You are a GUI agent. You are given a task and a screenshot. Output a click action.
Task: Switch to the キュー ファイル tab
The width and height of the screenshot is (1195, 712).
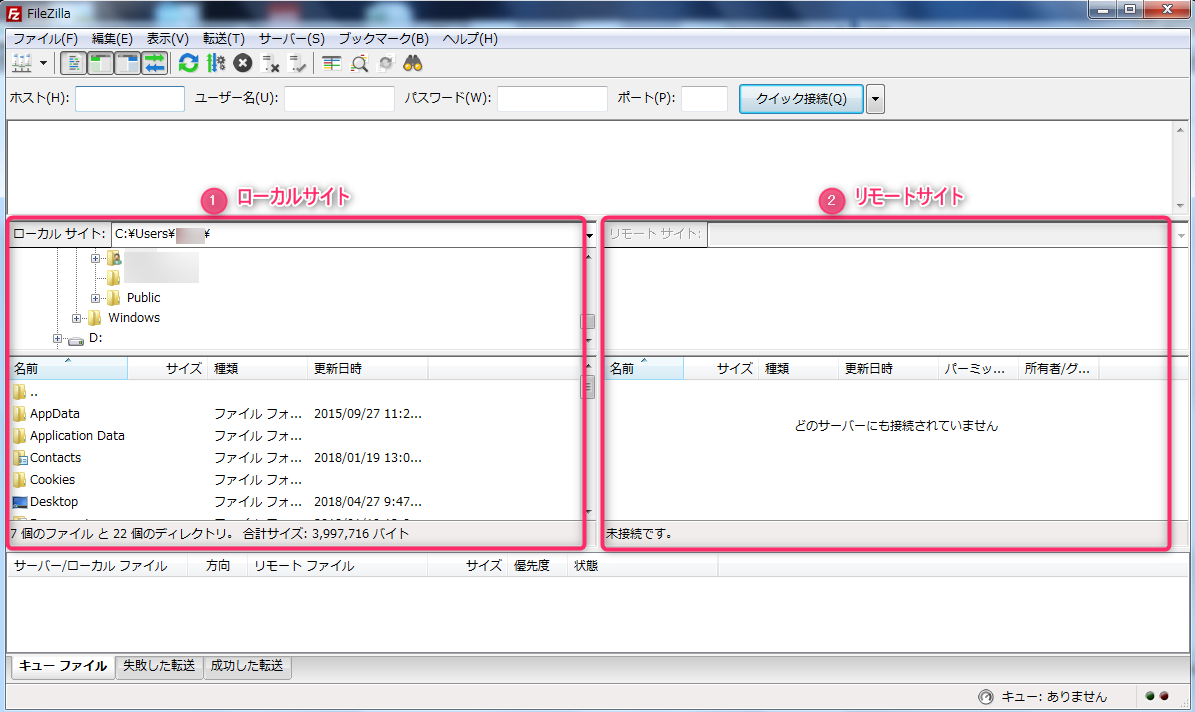[62, 666]
